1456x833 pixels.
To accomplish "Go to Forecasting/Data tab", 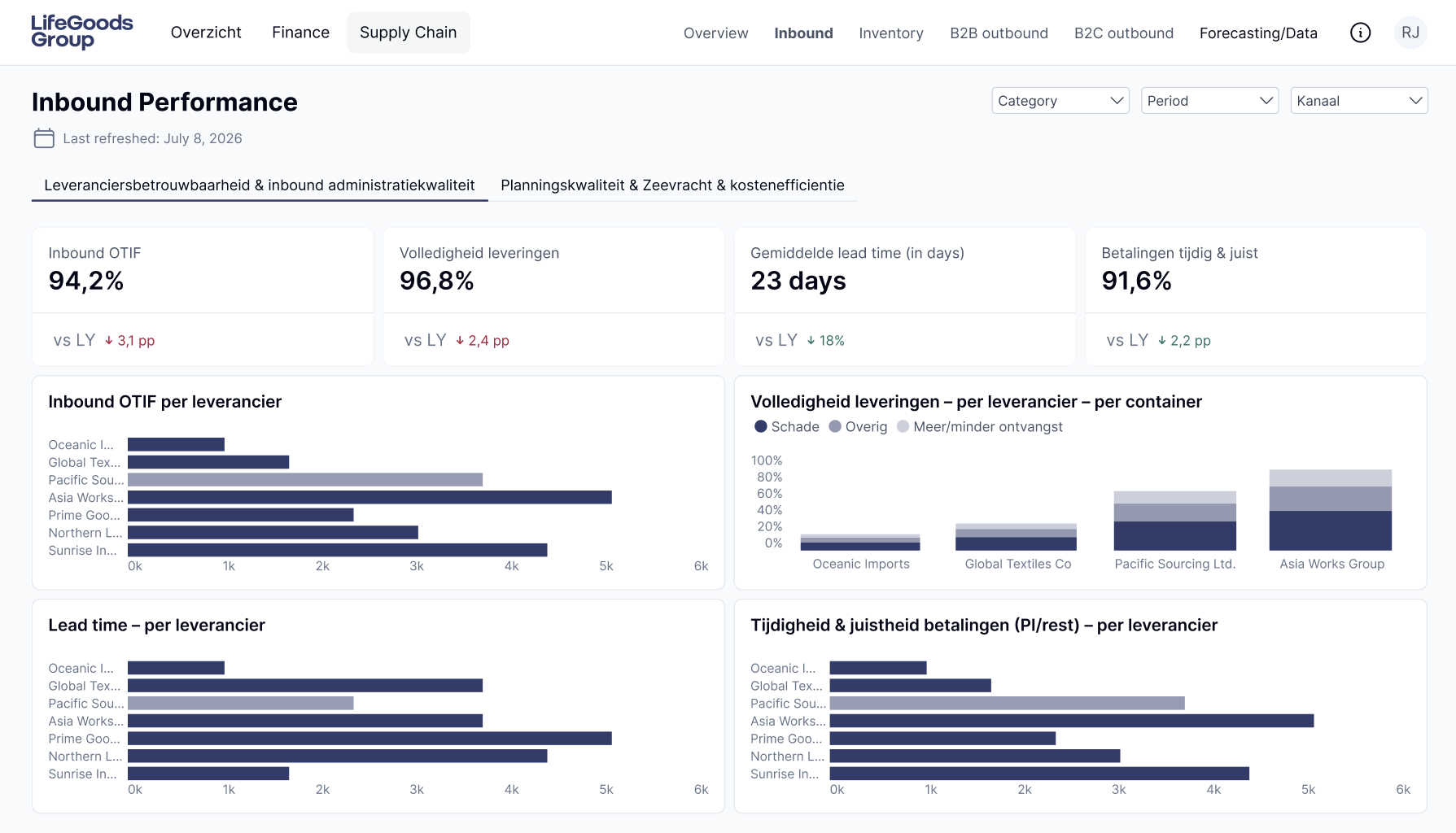I will pyautogui.click(x=1258, y=33).
